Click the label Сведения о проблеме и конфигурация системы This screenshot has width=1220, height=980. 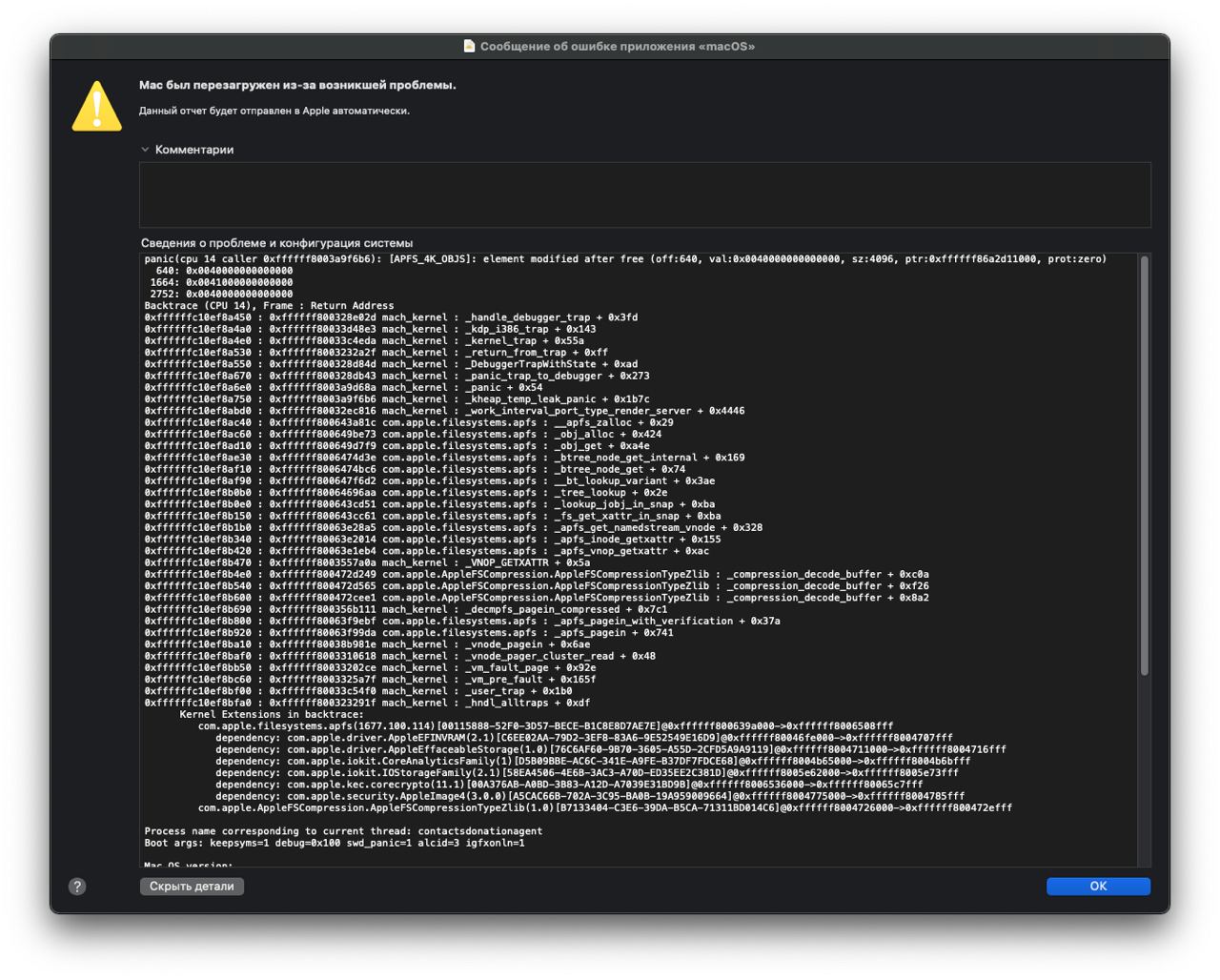click(x=277, y=243)
